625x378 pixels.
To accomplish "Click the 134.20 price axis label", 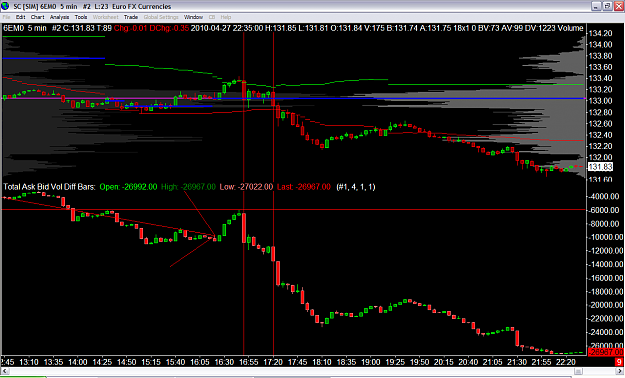I will pos(600,33).
